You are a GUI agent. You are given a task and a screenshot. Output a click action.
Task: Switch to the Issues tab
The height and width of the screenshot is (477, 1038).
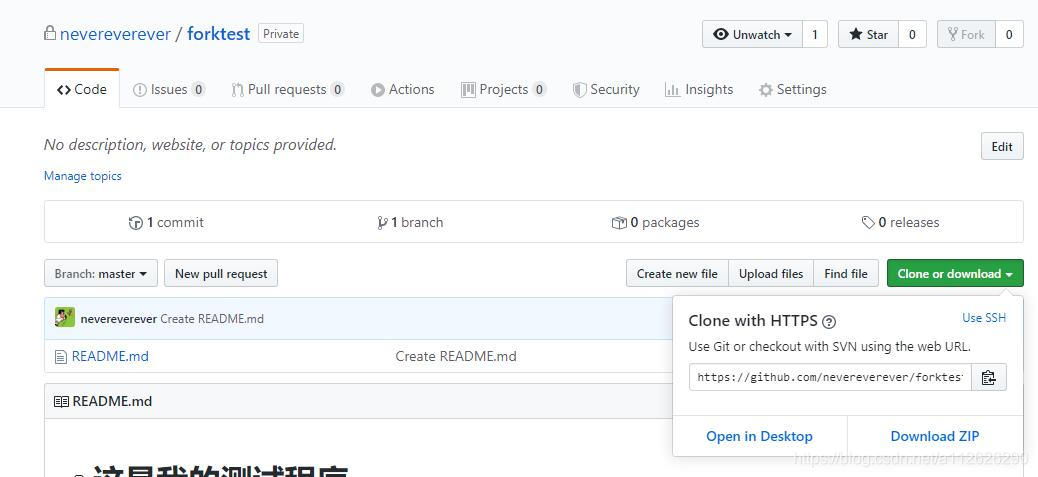(x=169, y=89)
